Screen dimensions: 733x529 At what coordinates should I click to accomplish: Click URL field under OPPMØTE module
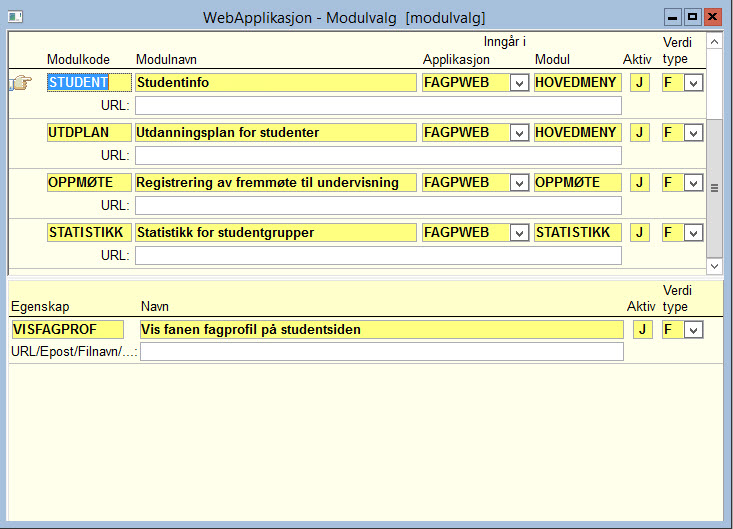378,206
